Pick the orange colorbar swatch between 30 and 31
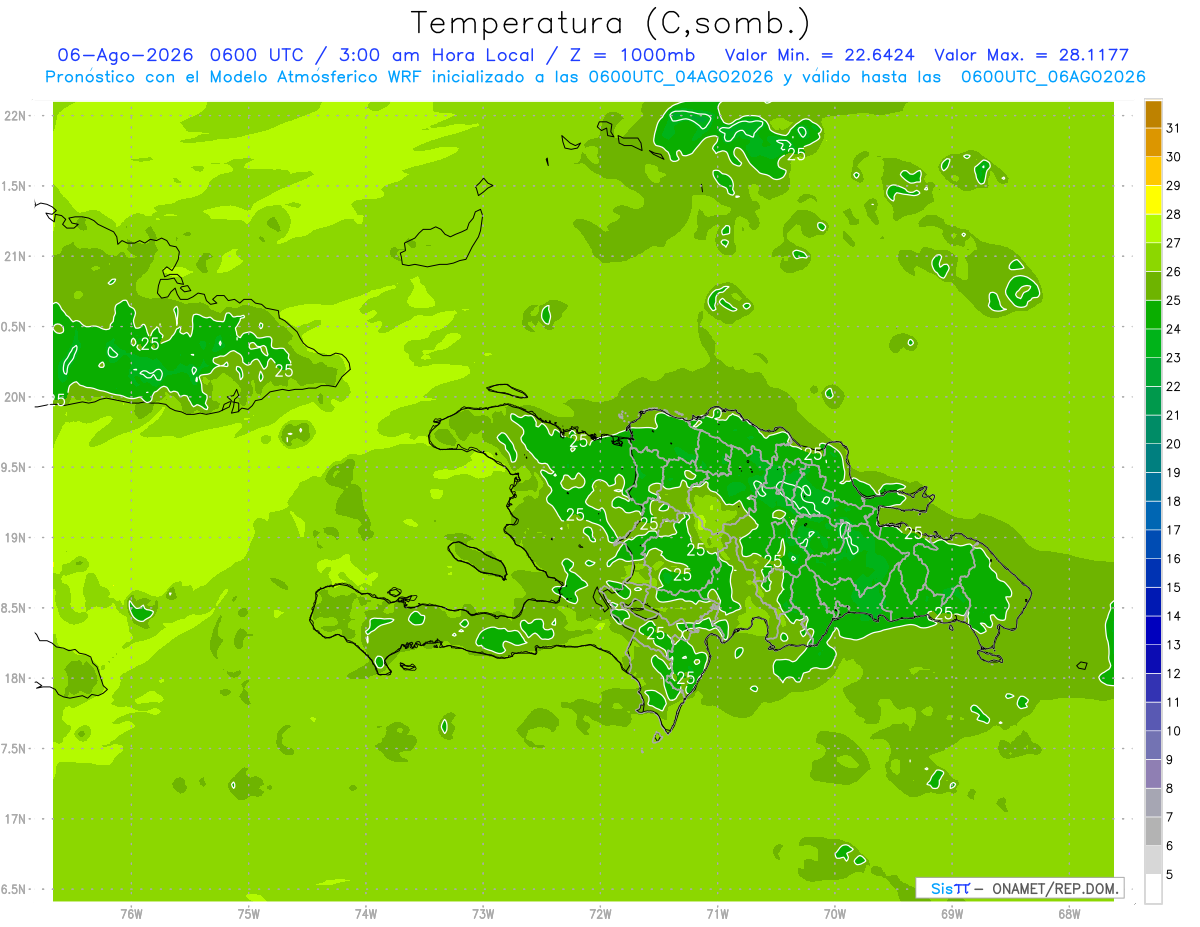1200x927 pixels. coord(1153,143)
